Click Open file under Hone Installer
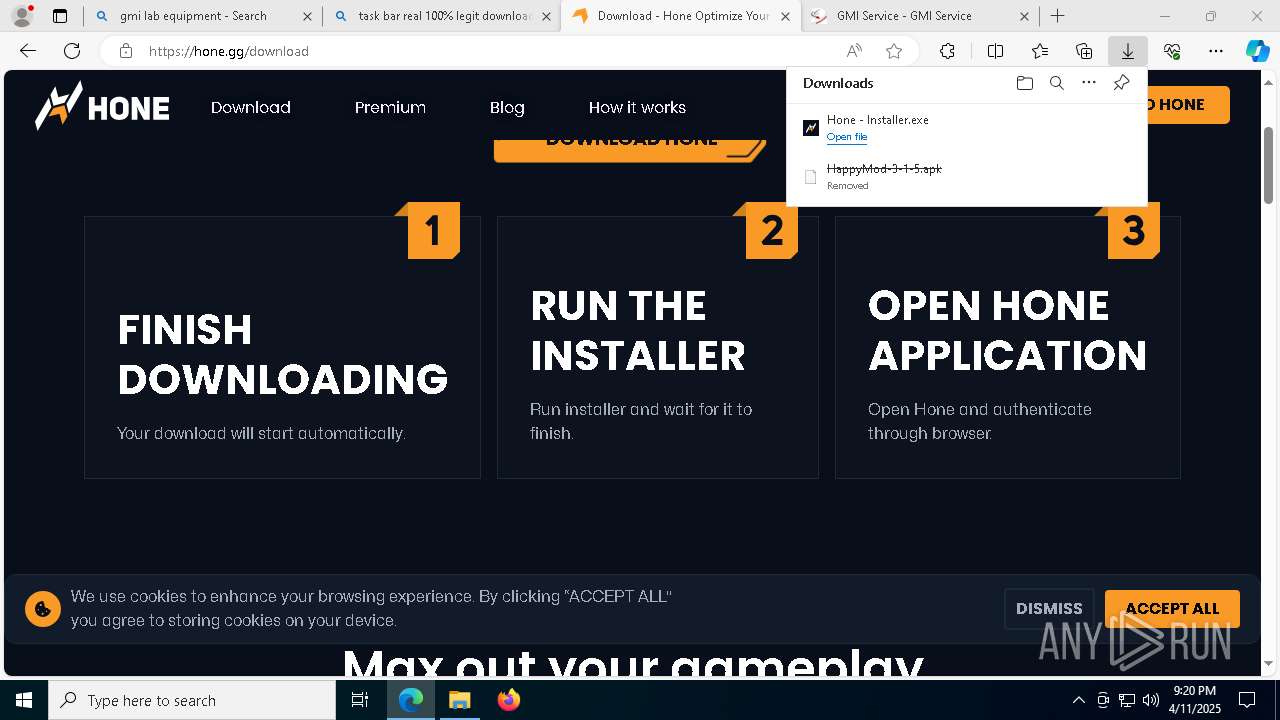The width and height of the screenshot is (1280, 720). [x=847, y=137]
